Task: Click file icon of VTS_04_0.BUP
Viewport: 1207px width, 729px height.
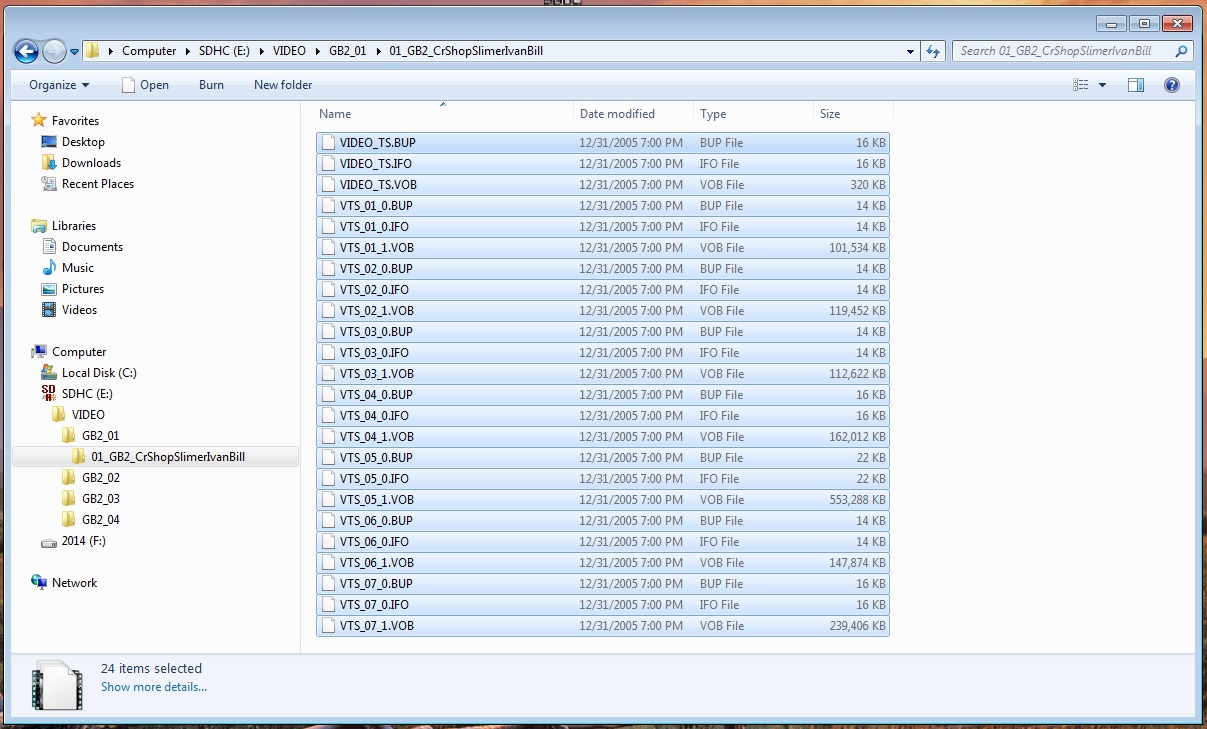Action: (328, 395)
